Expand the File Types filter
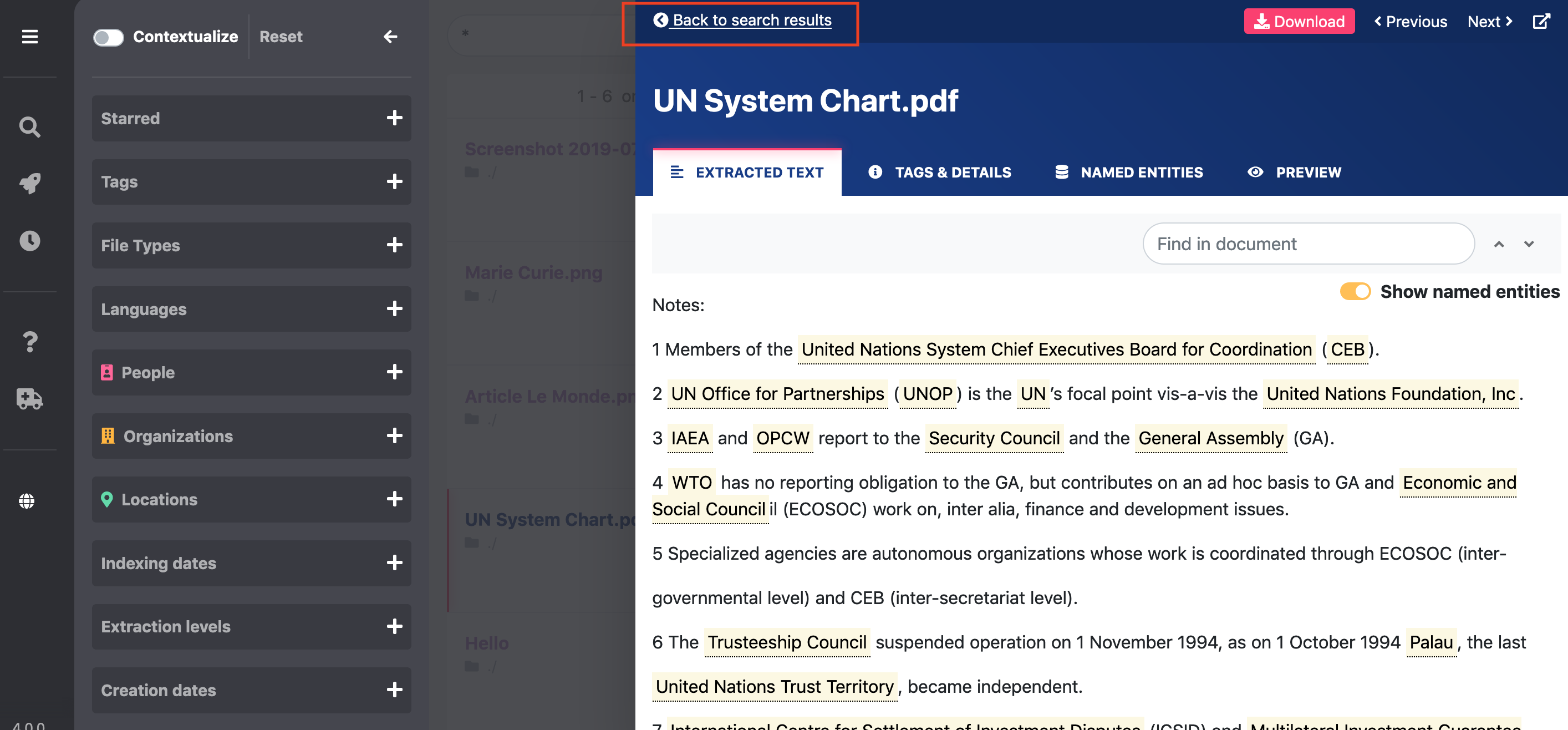The width and height of the screenshot is (1568, 730). tap(251, 245)
